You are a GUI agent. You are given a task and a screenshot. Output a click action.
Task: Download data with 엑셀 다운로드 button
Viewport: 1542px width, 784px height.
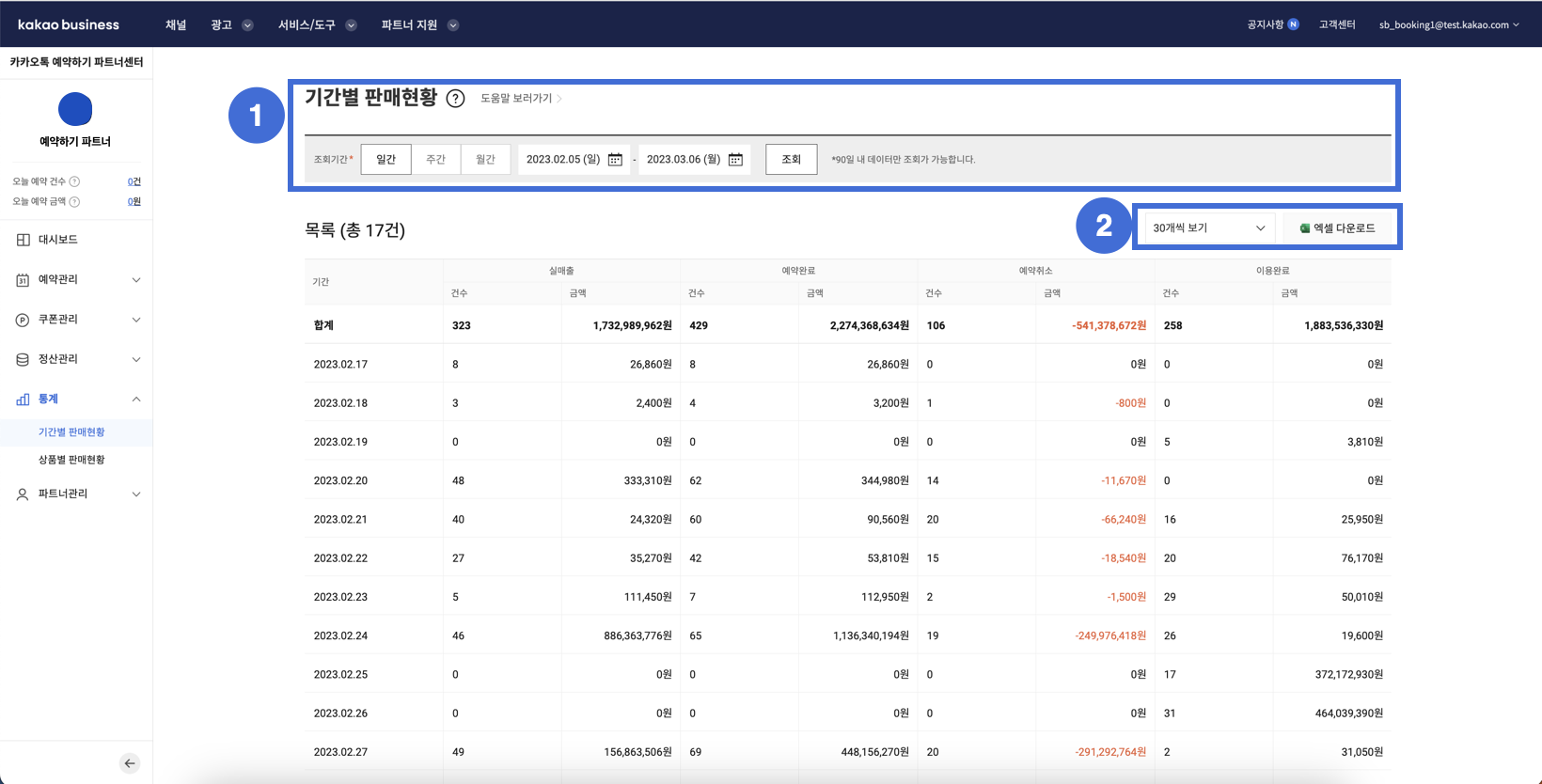click(x=1337, y=228)
